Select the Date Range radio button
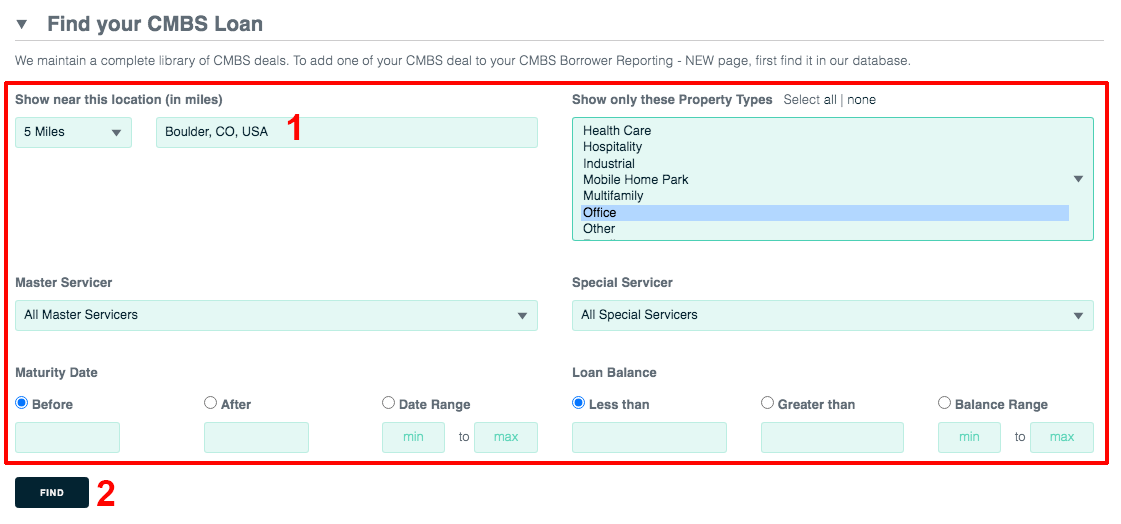 [x=388, y=403]
